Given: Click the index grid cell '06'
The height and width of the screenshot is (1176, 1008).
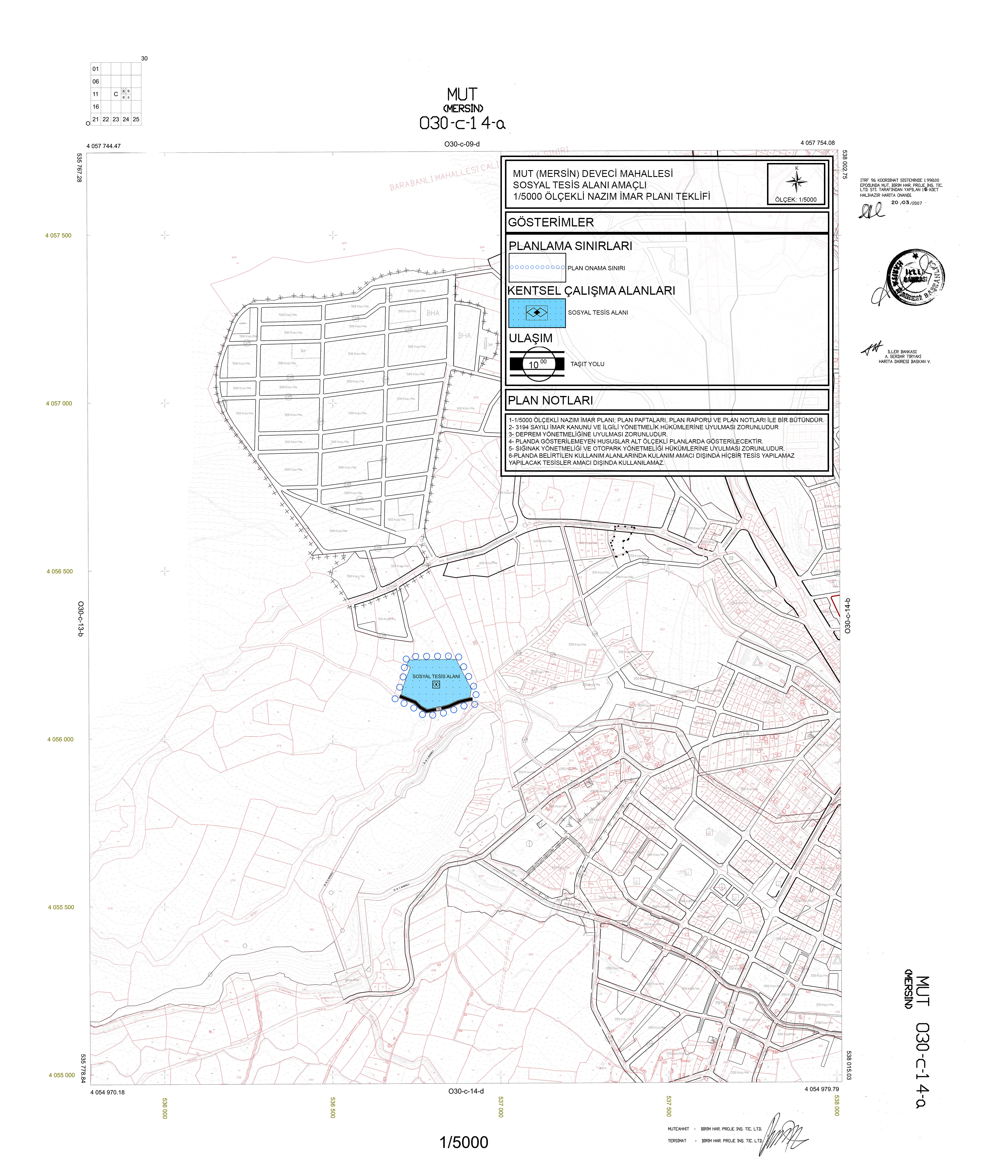Looking at the screenshot, I should [95, 81].
